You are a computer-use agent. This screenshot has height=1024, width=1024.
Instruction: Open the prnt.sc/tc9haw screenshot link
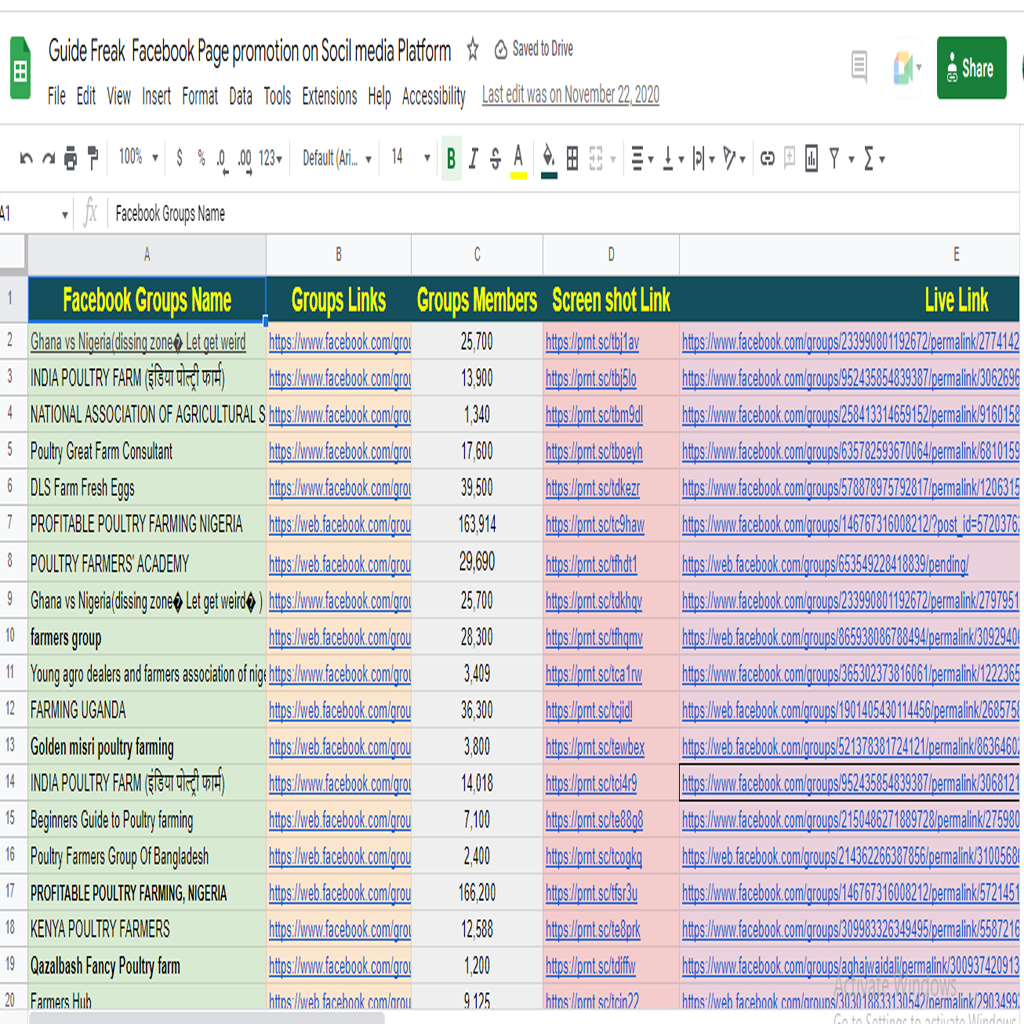(595, 524)
